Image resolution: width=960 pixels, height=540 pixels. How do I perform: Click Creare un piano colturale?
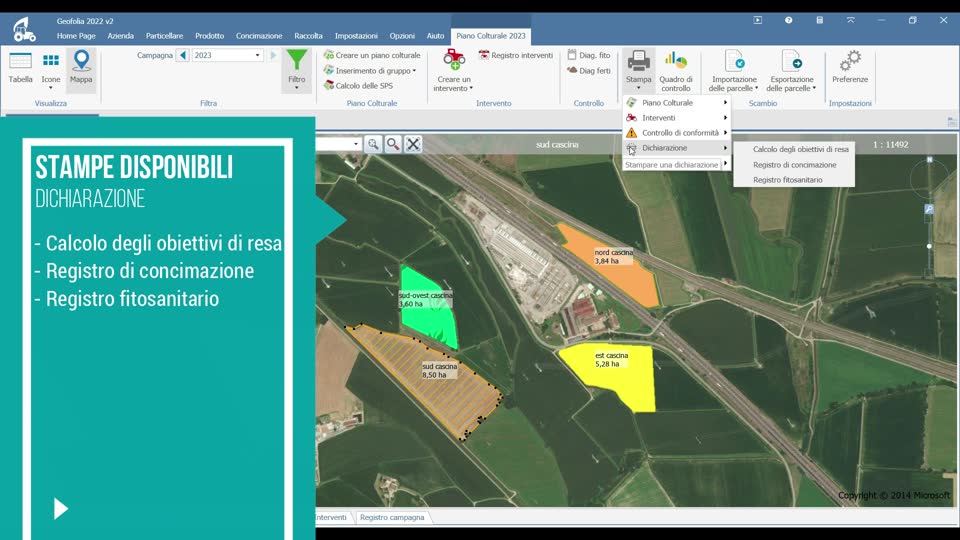click(x=372, y=55)
